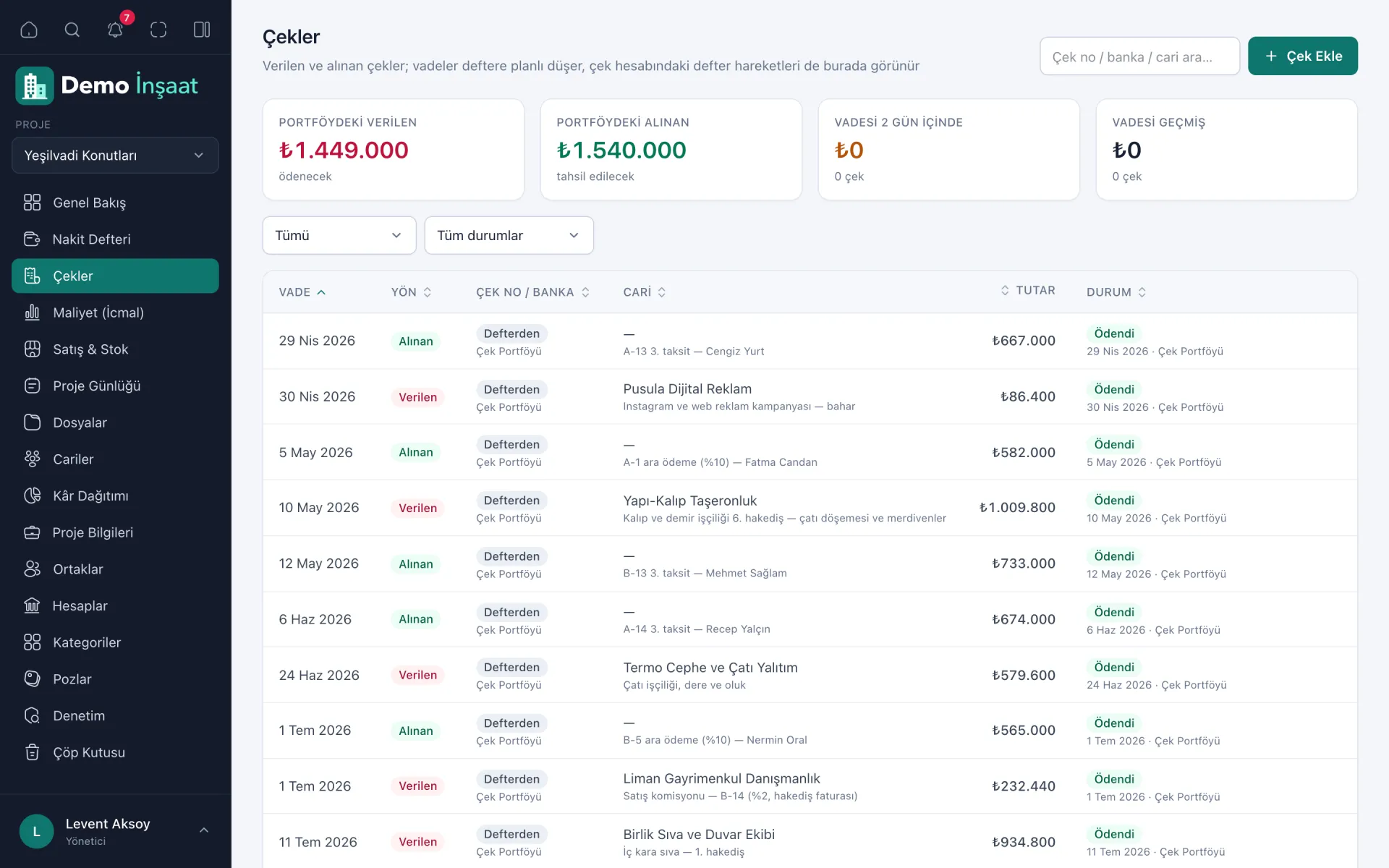Click the Genel Bakış grid icon

pos(32,203)
